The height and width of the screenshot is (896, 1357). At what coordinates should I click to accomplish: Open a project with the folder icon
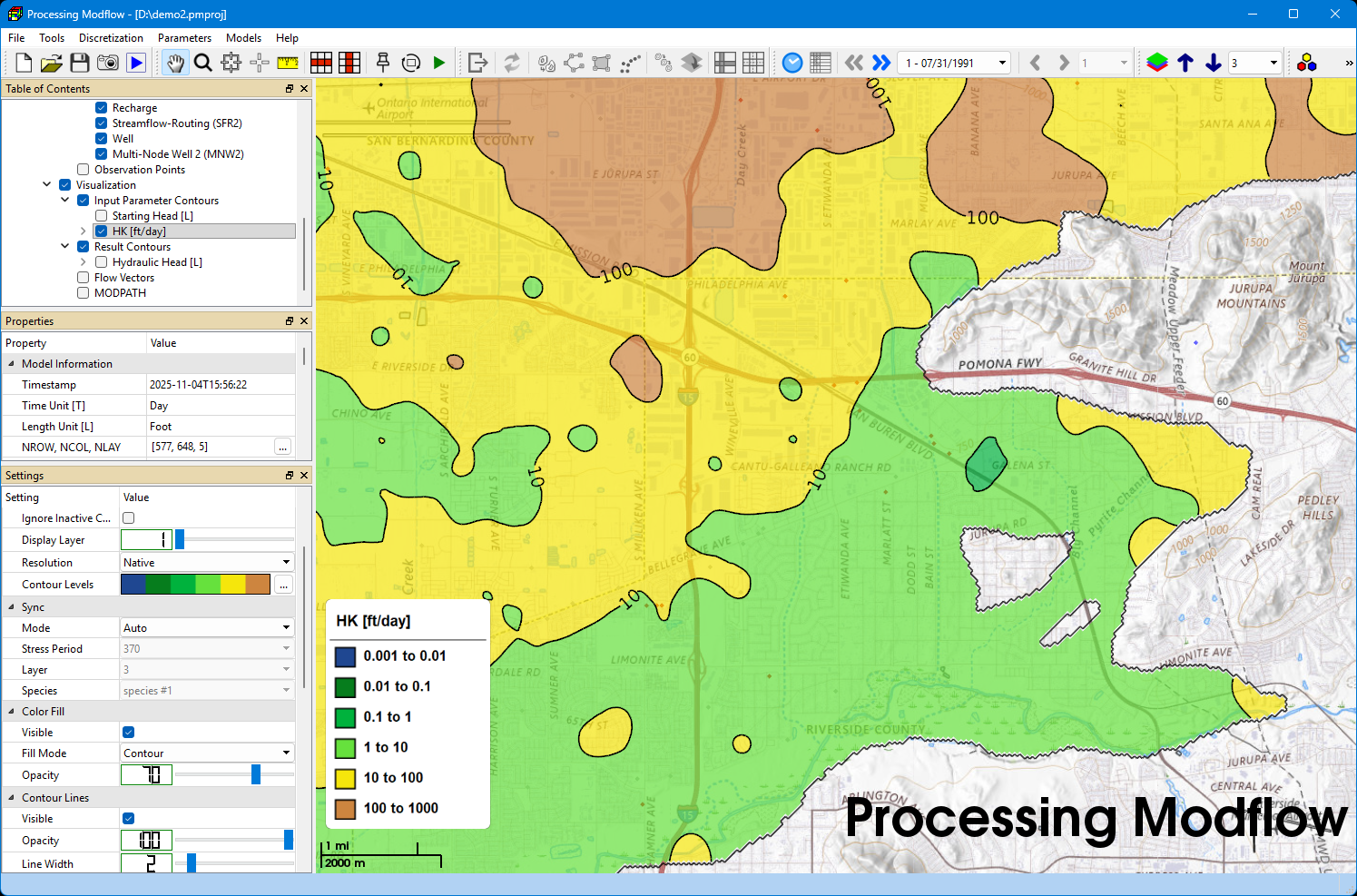click(x=52, y=63)
